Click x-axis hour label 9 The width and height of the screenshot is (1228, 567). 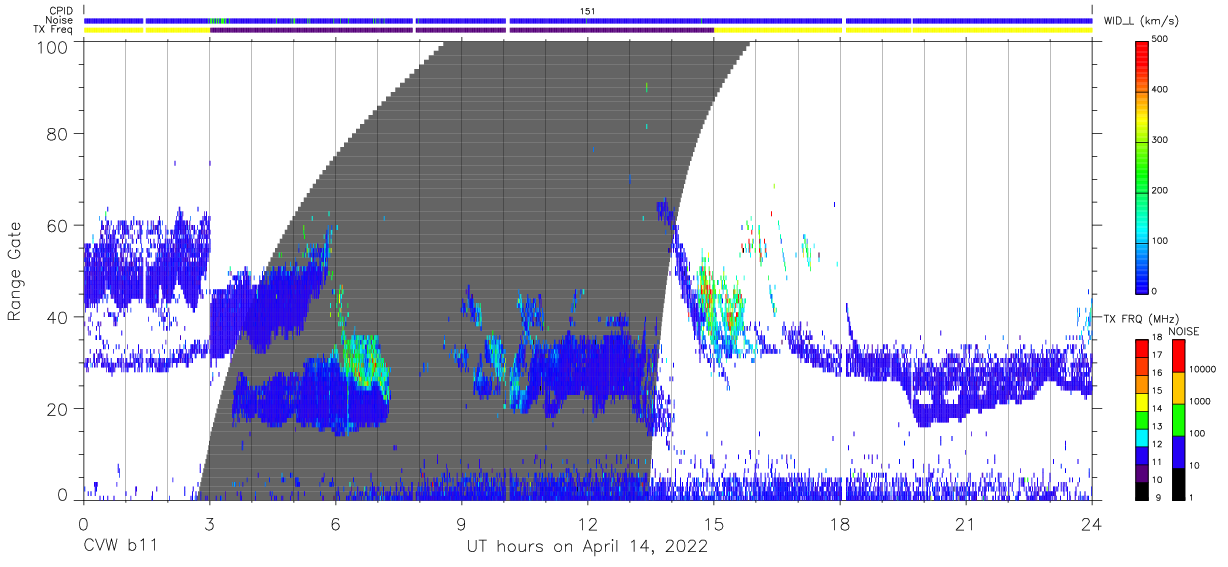pyautogui.click(x=461, y=523)
